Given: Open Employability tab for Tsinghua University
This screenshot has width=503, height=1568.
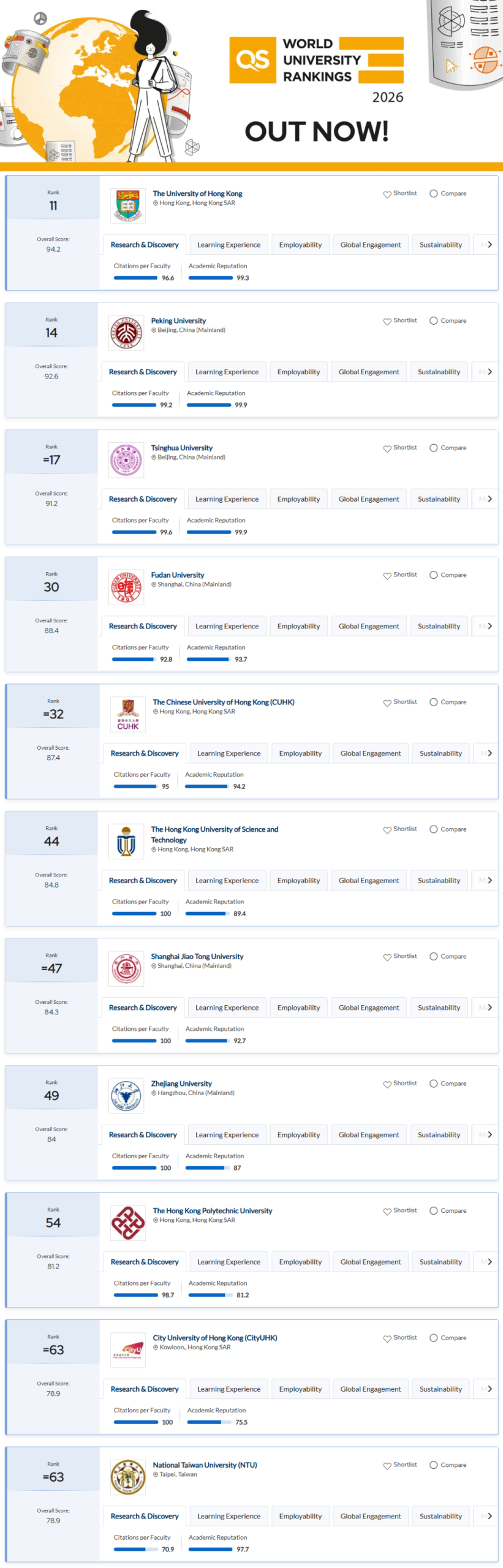Looking at the screenshot, I should (x=298, y=499).
